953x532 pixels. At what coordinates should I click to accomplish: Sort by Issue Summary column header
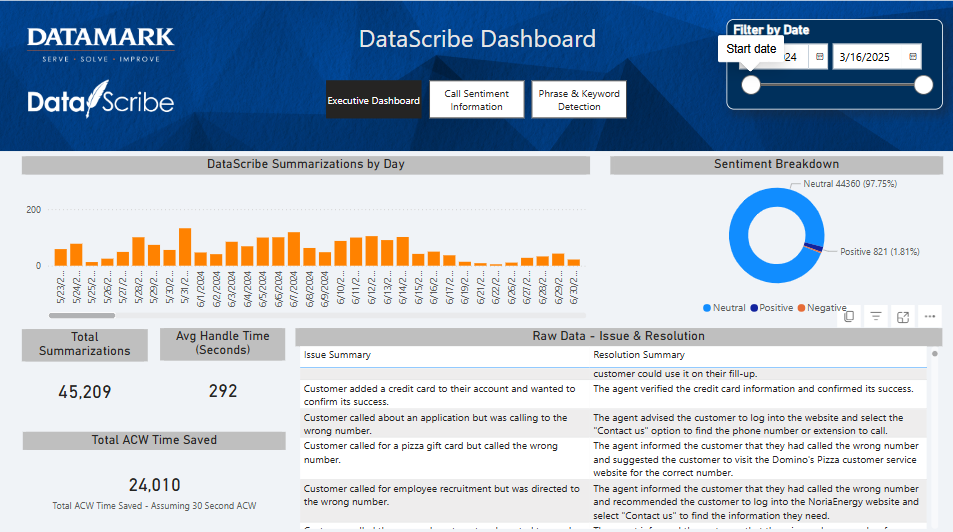(337, 354)
